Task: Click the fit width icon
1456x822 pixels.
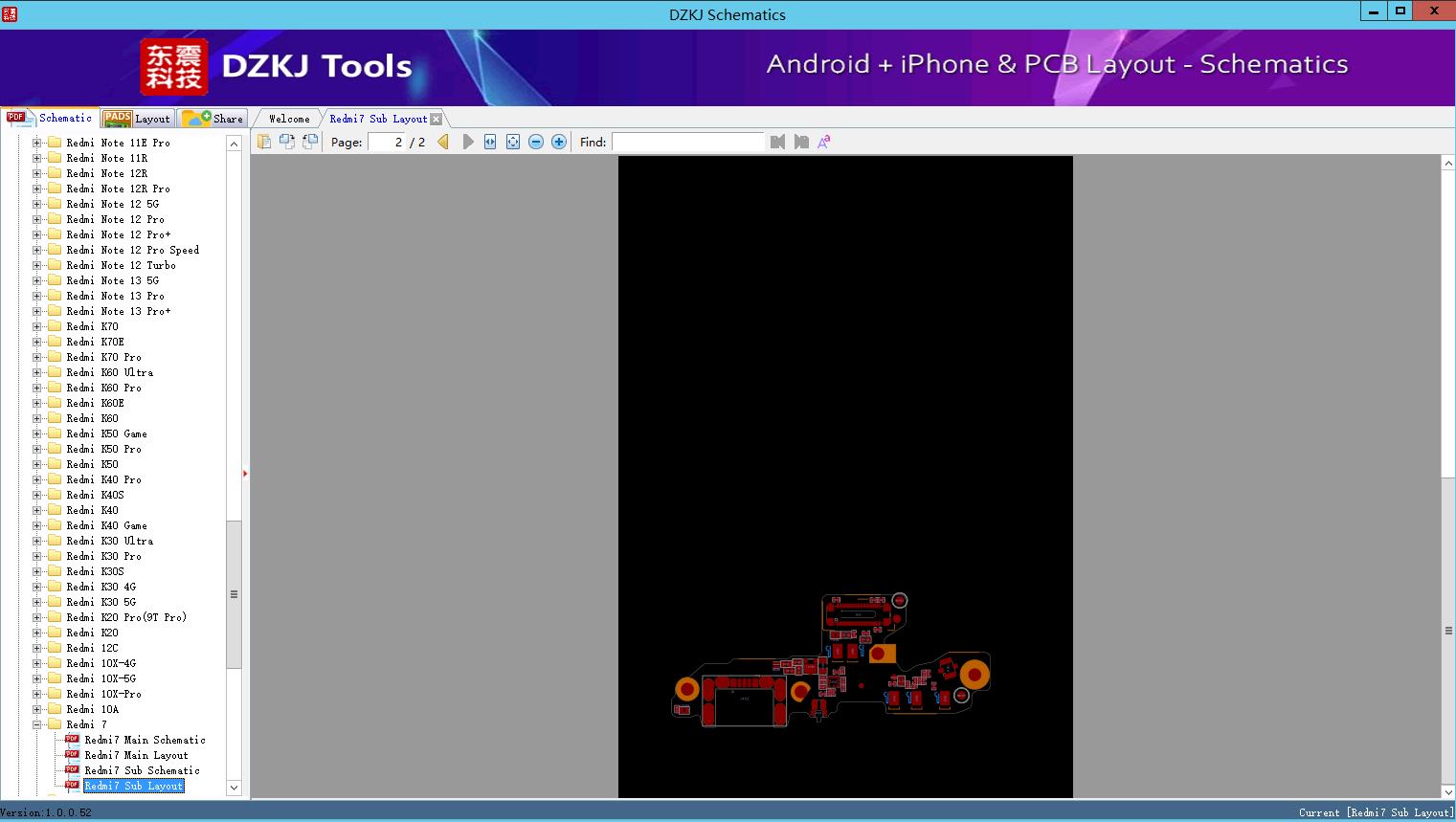Action: [x=490, y=142]
